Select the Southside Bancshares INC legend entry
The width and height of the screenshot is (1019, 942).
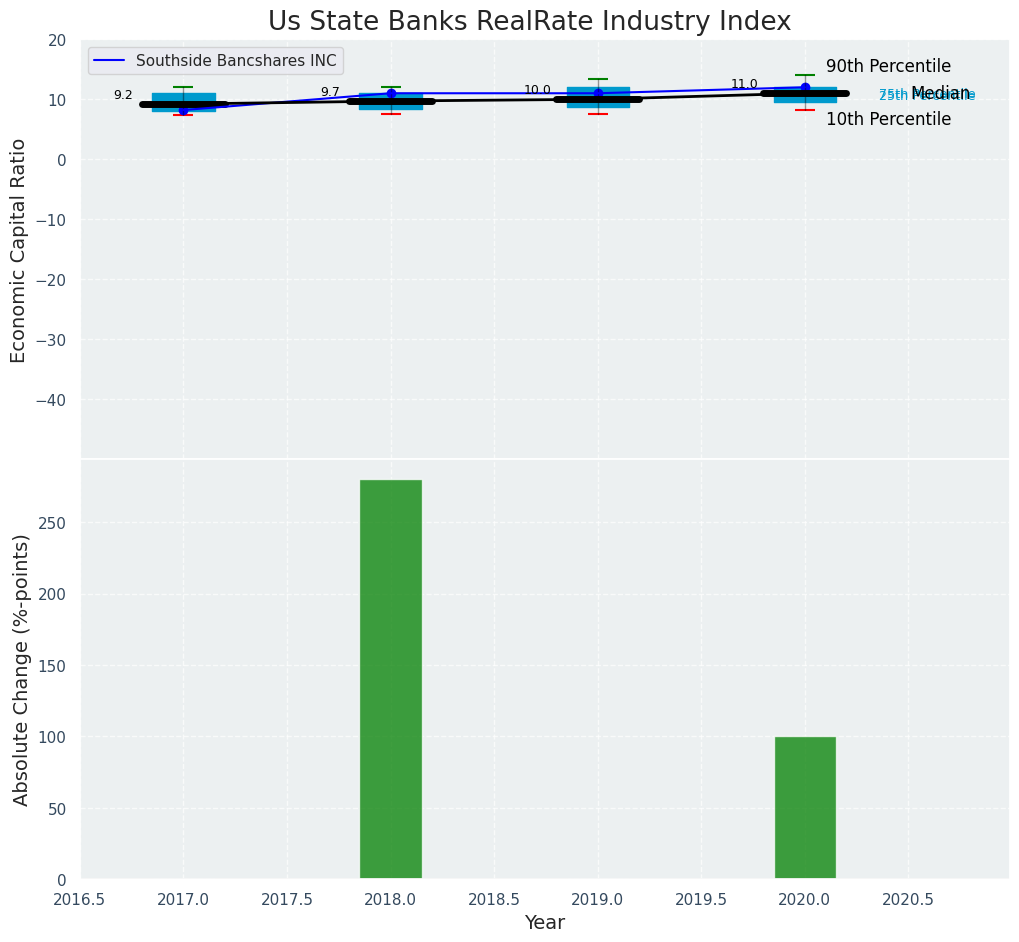(x=236, y=61)
